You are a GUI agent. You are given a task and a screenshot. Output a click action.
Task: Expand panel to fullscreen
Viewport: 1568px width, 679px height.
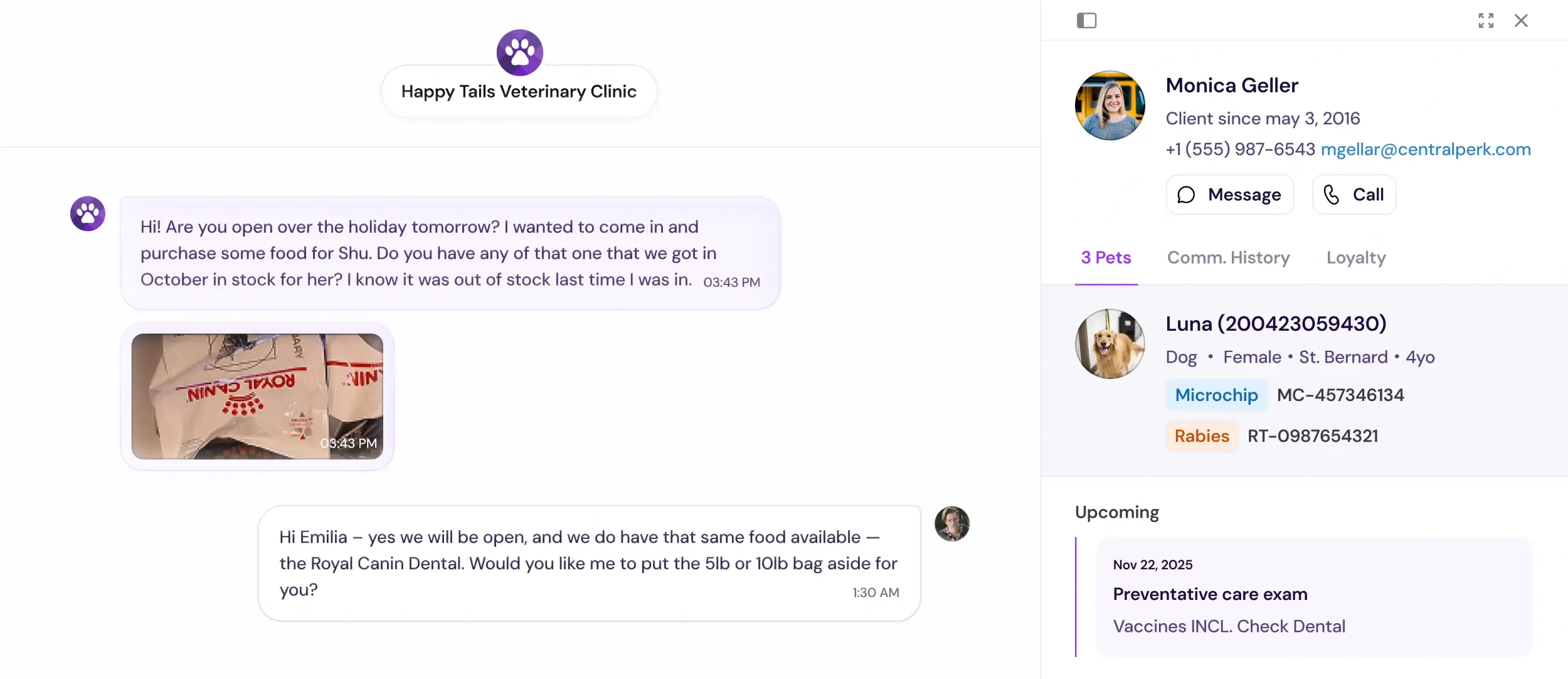(1485, 21)
